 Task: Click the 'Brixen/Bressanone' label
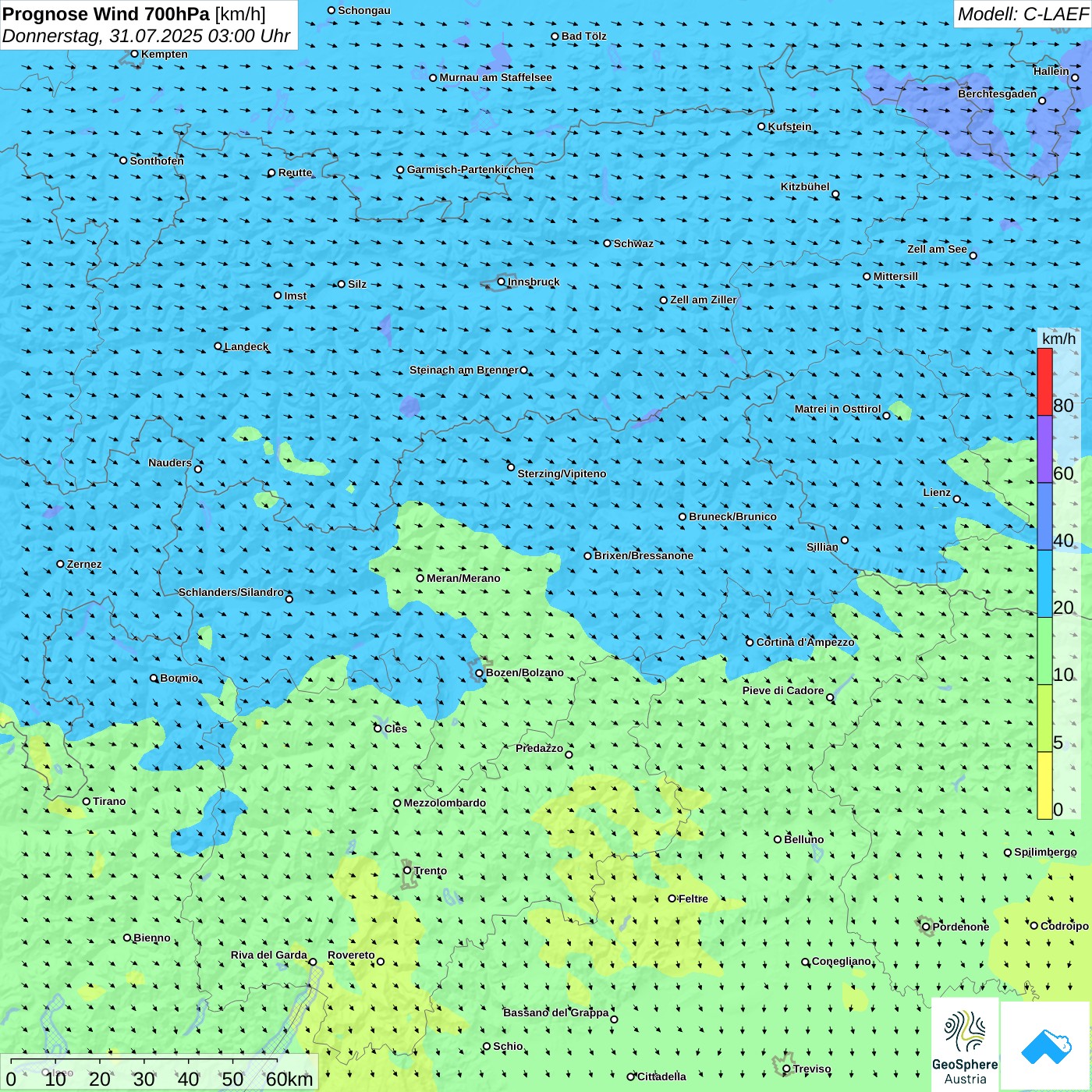(x=643, y=555)
